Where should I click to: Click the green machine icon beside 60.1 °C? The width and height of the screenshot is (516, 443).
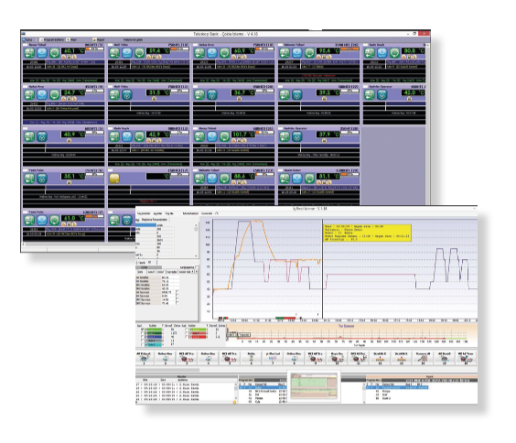30,53
